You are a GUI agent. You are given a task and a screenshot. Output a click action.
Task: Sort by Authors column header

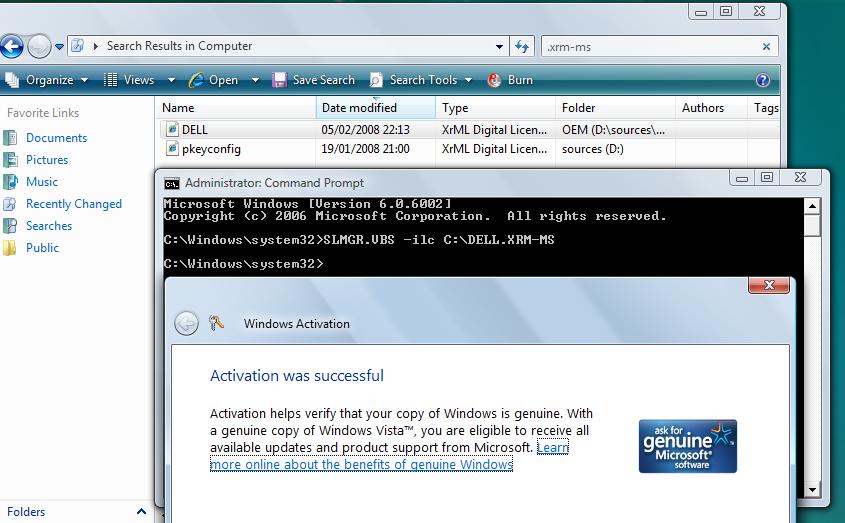(x=711, y=108)
